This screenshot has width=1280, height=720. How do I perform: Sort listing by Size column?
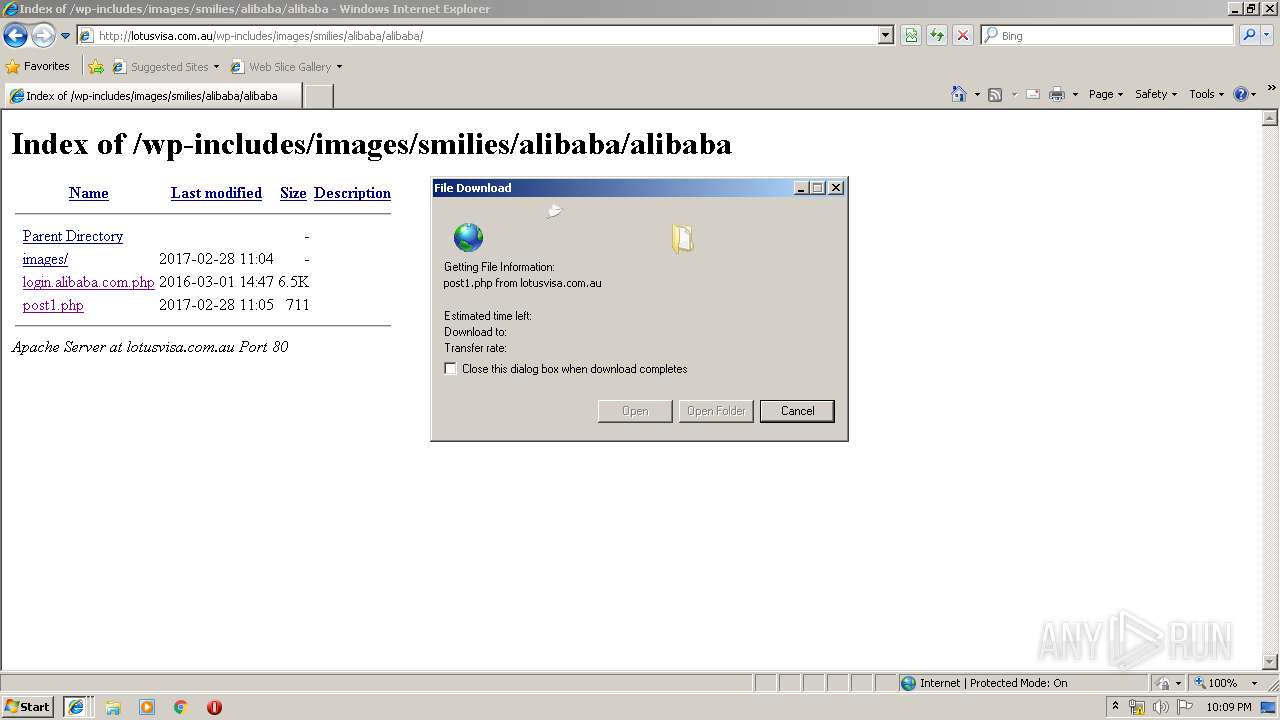pos(293,193)
